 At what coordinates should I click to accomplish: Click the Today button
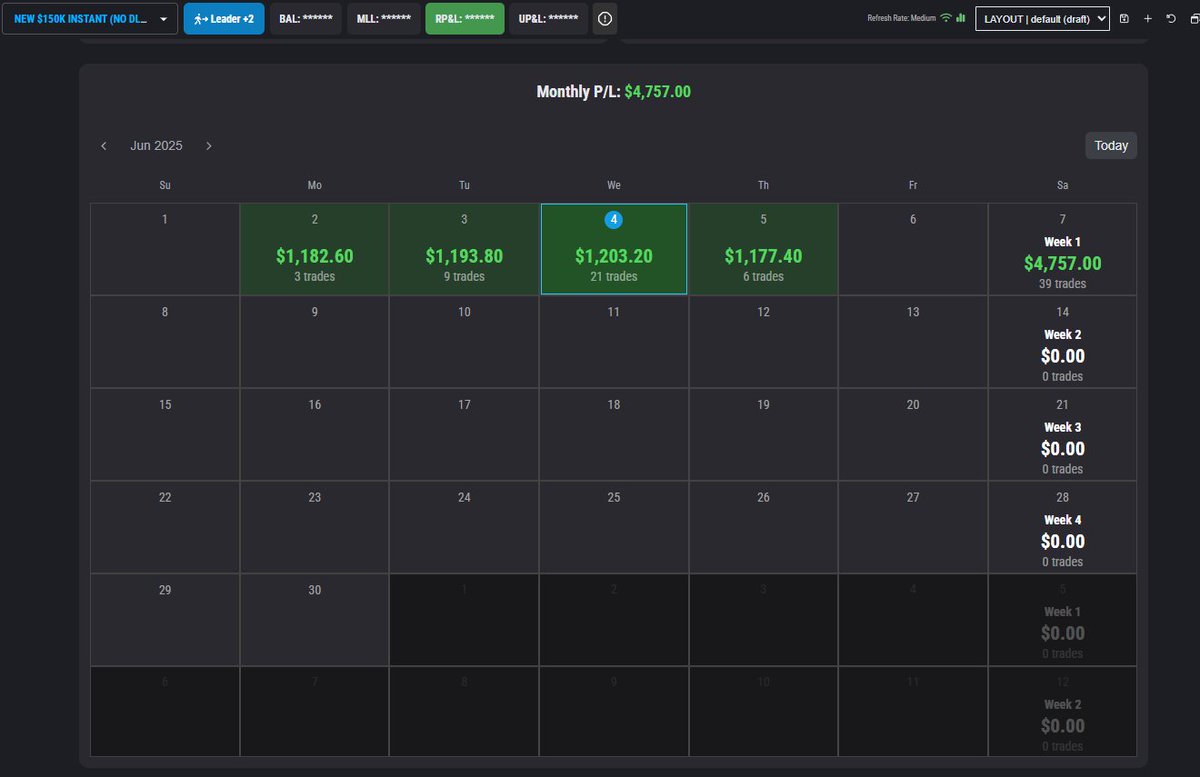(x=1110, y=145)
